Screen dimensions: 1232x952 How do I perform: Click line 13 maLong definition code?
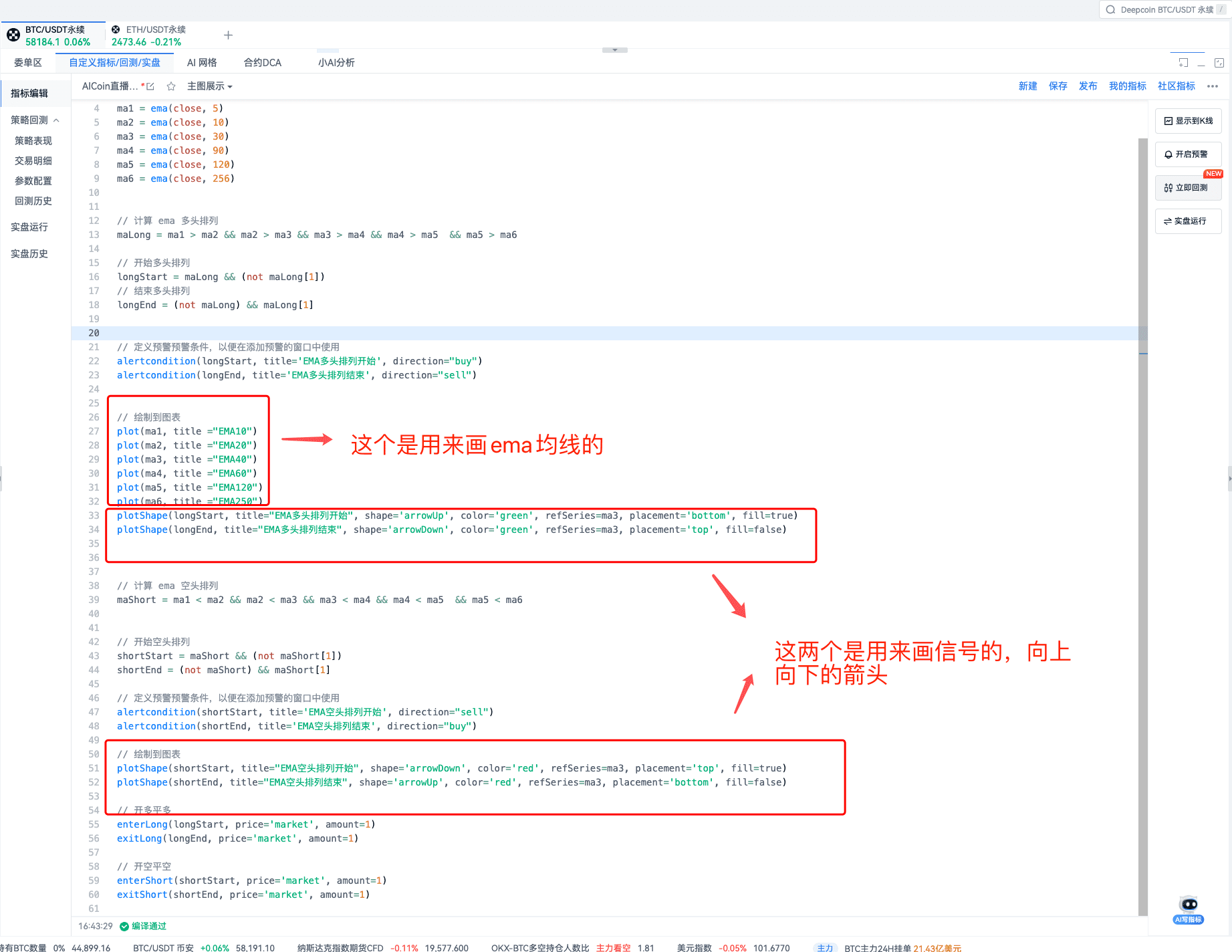click(x=317, y=235)
